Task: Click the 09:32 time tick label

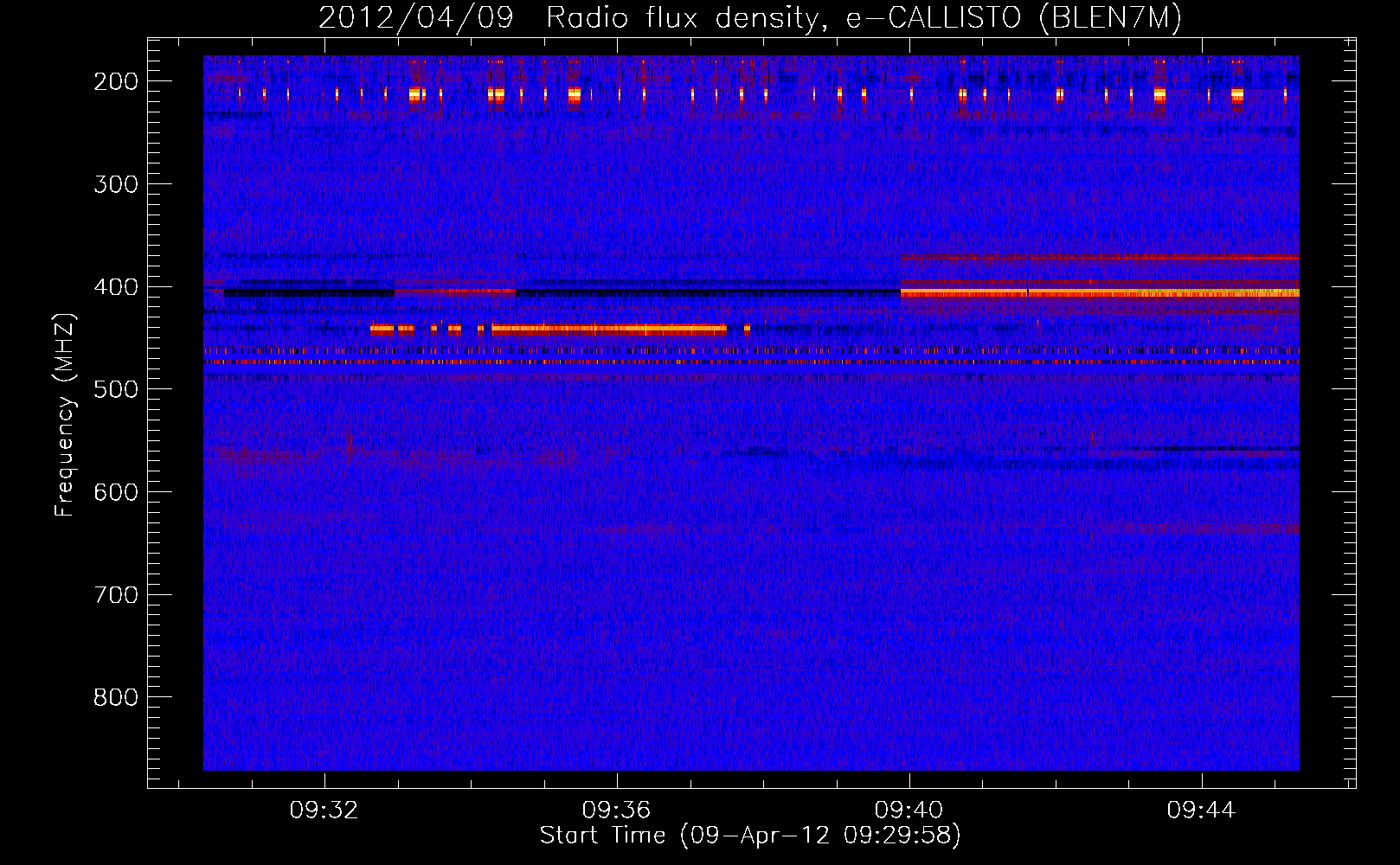Action: tap(324, 811)
